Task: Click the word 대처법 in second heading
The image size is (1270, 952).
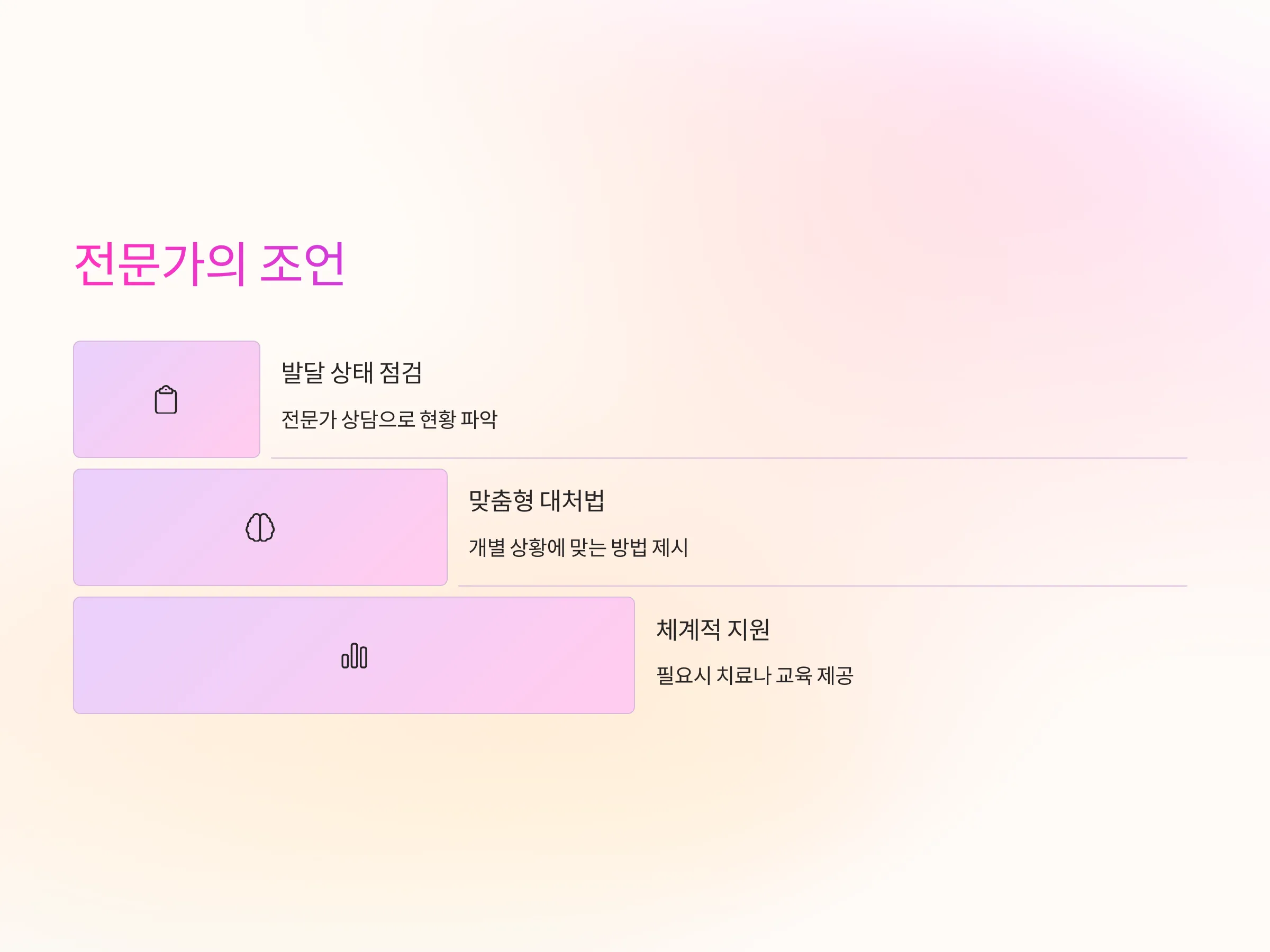Action: [573, 501]
